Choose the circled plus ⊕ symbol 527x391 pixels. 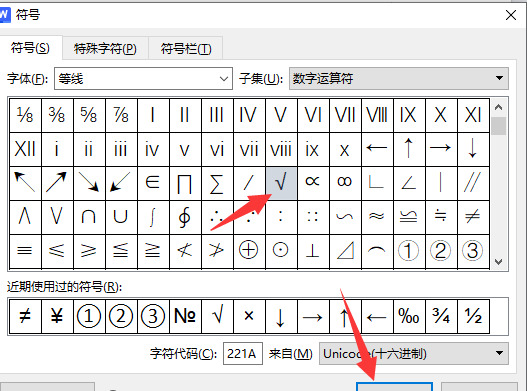tap(249, 251)
